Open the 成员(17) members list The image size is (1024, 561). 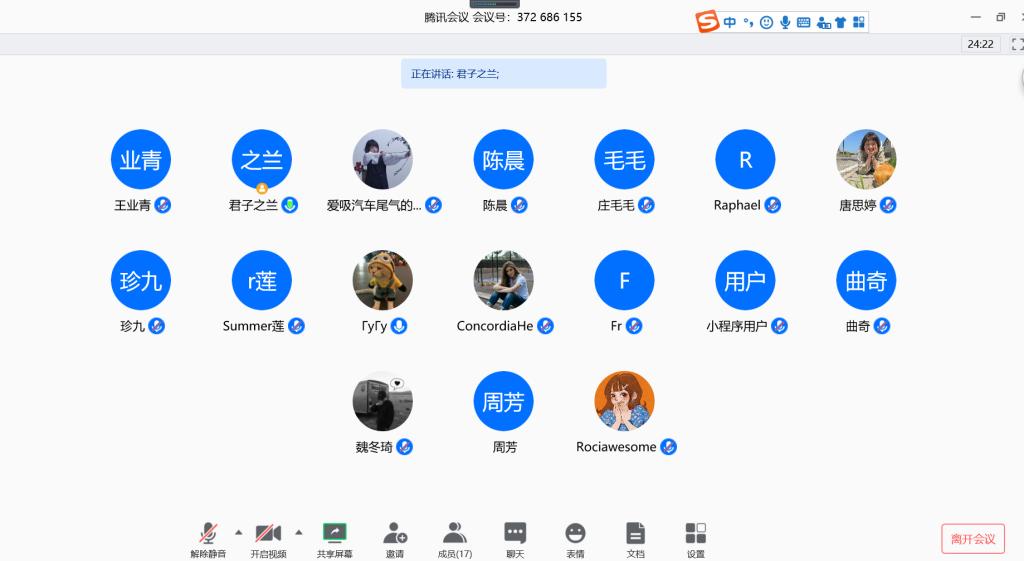455,538
